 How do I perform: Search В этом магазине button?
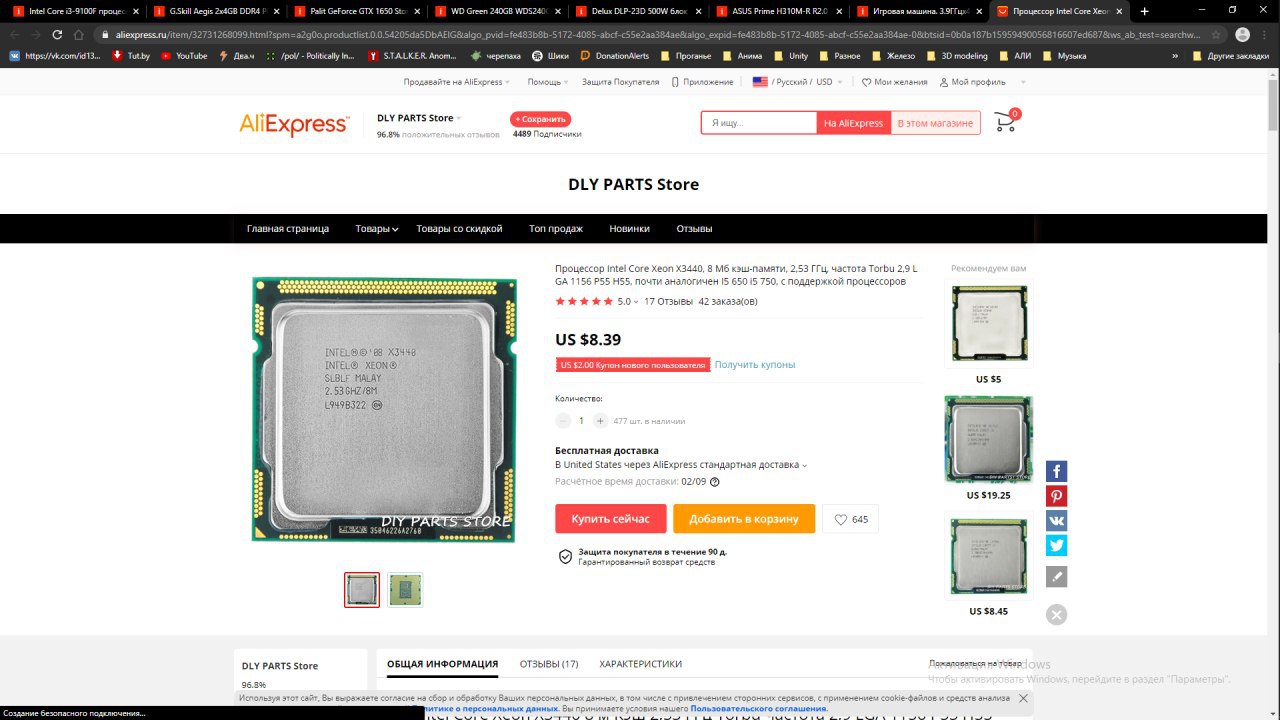point(935,123)
